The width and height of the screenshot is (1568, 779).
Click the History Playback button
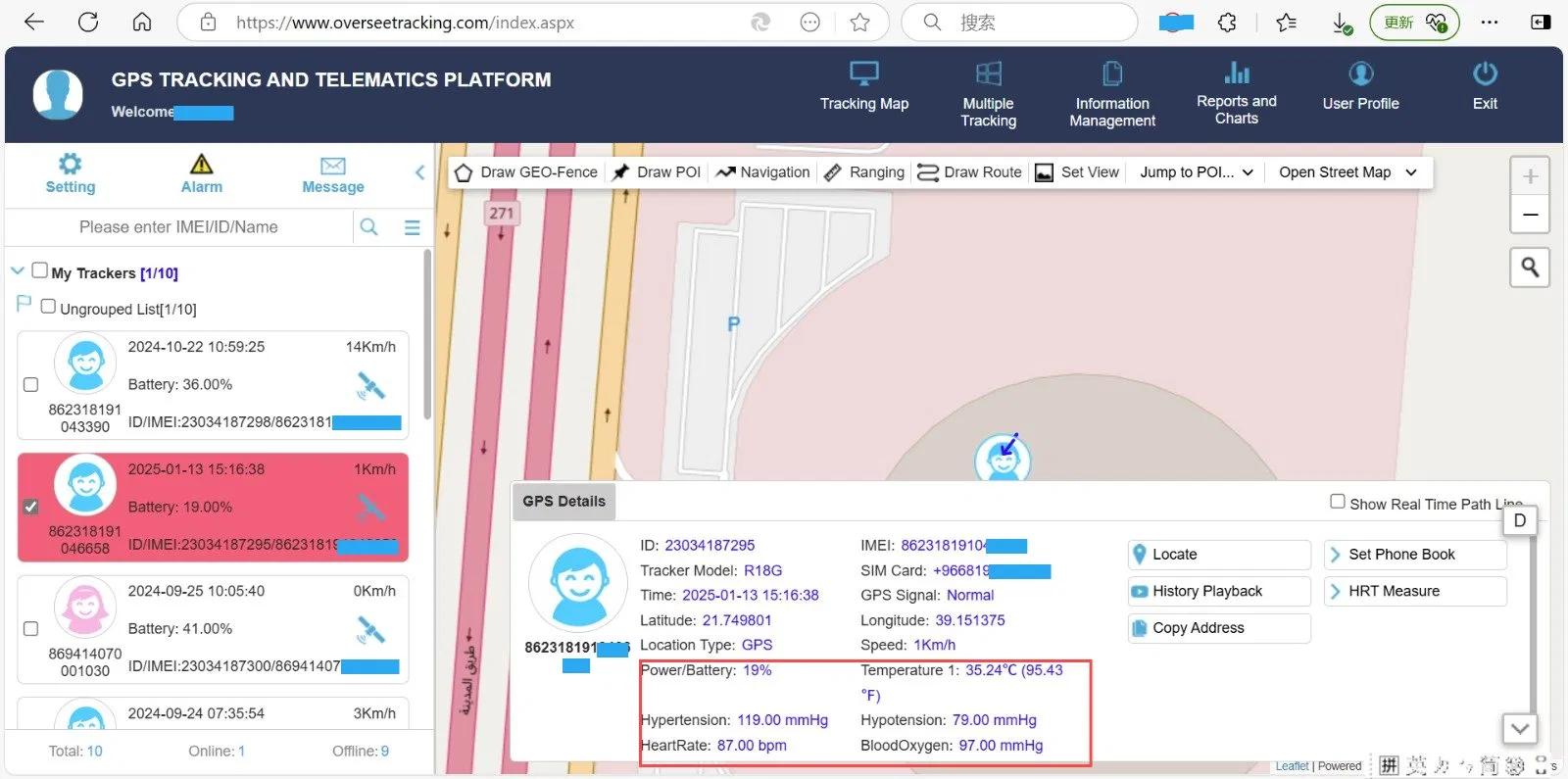(1218, 592)
